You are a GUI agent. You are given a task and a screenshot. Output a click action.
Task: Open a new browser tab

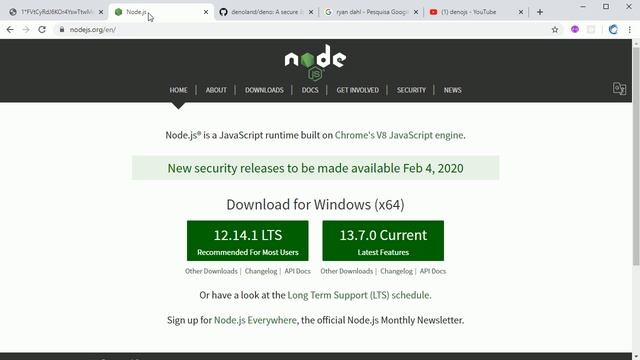point(540,12)
